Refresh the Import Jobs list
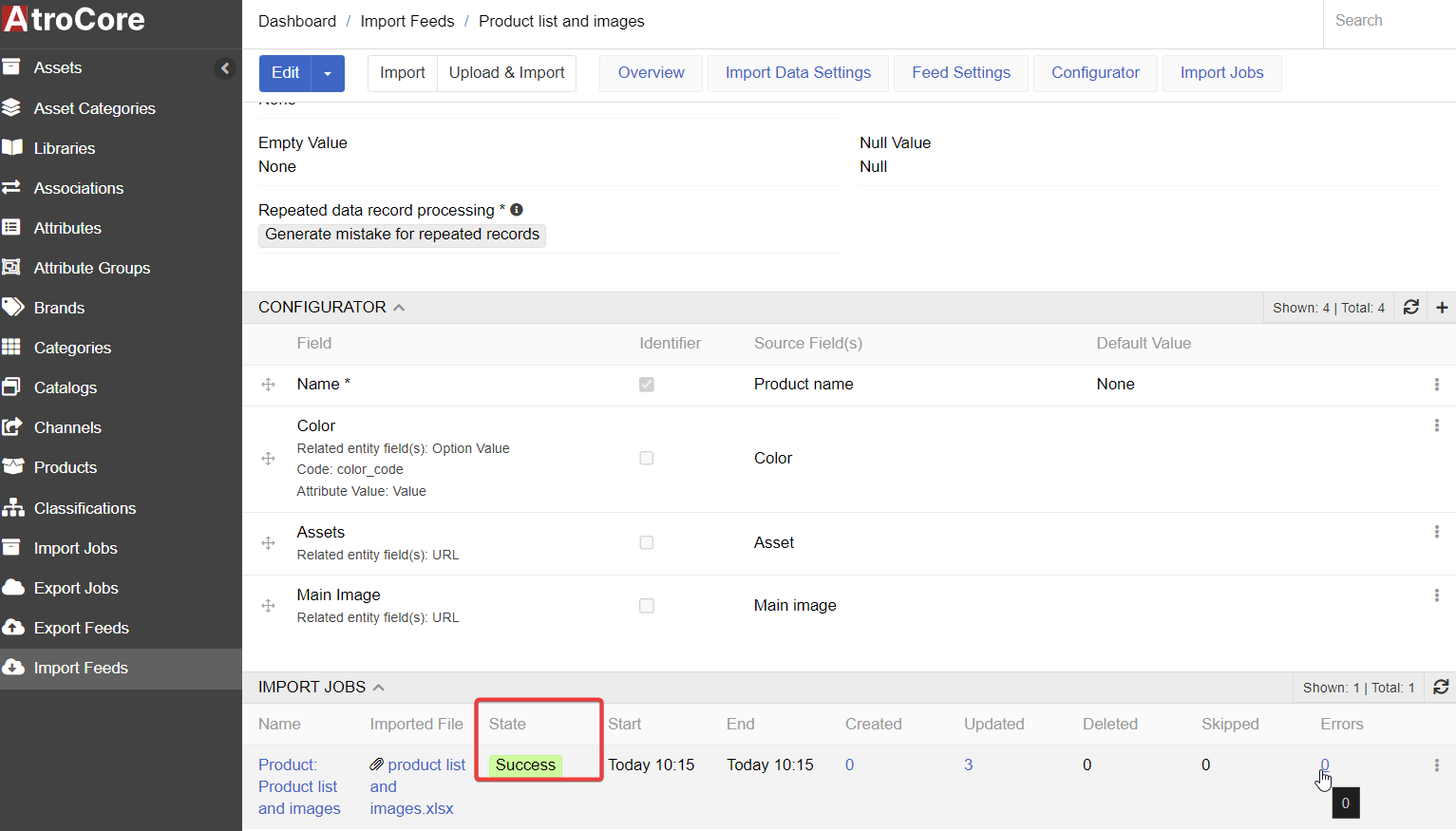Image resolution: width=1456 pixels, height=831 pixels. click(x=1441, y=687)
